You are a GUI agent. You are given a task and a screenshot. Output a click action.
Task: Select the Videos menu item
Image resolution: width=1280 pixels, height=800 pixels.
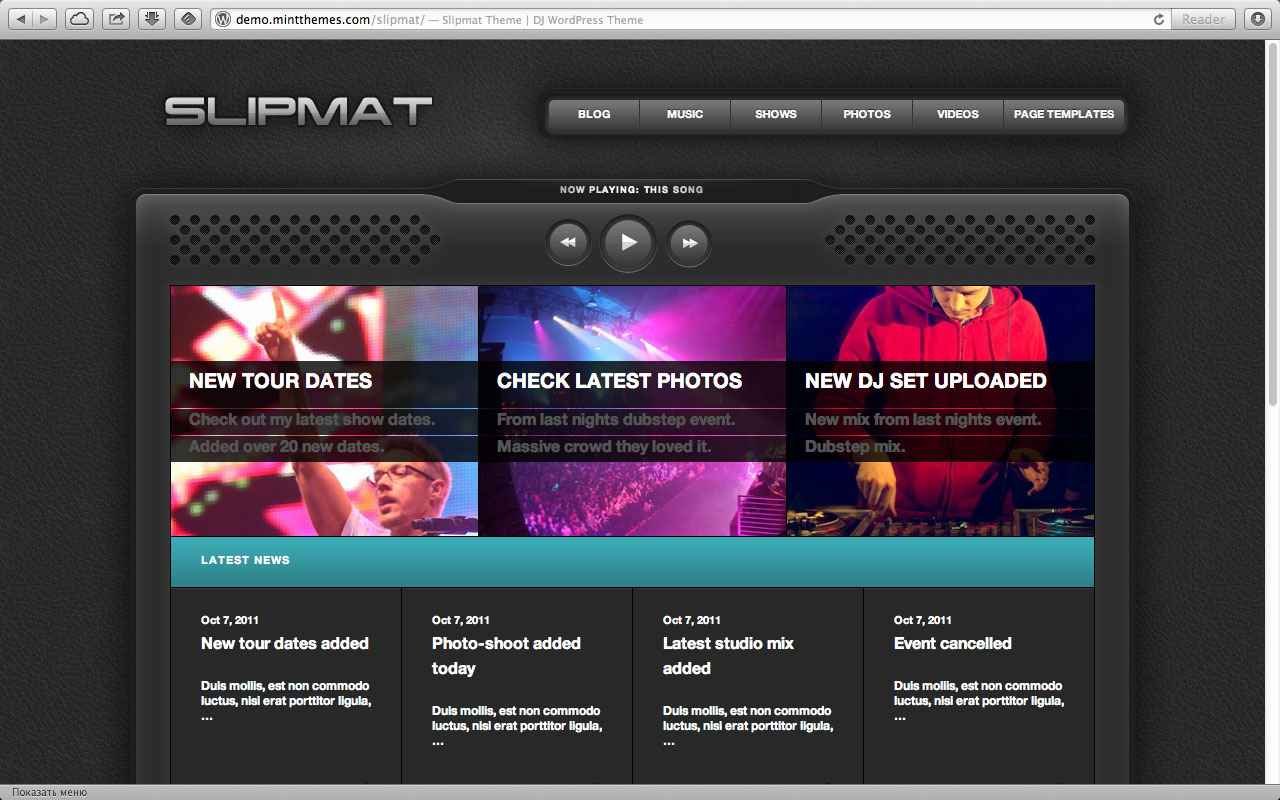point(958,114)
